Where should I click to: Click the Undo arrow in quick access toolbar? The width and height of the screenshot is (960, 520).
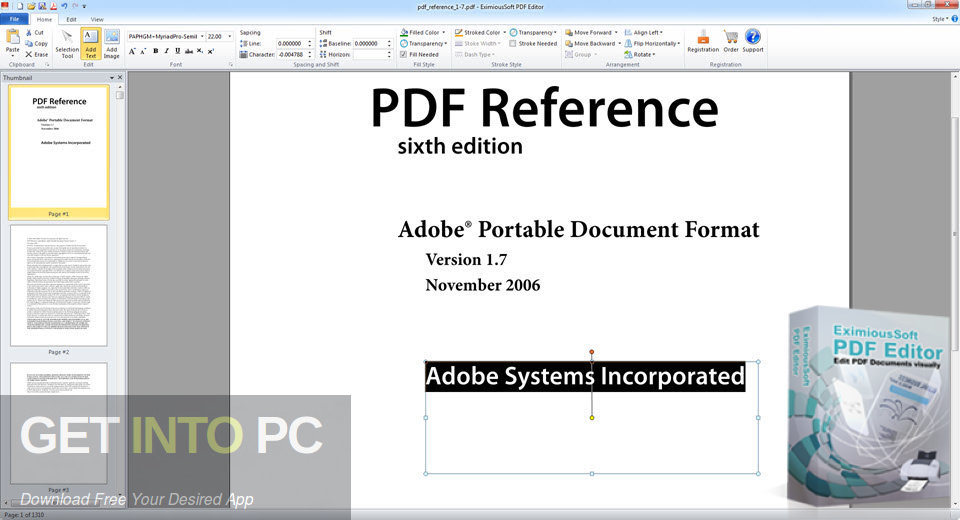pyautogui.click(x=64, y=6)
